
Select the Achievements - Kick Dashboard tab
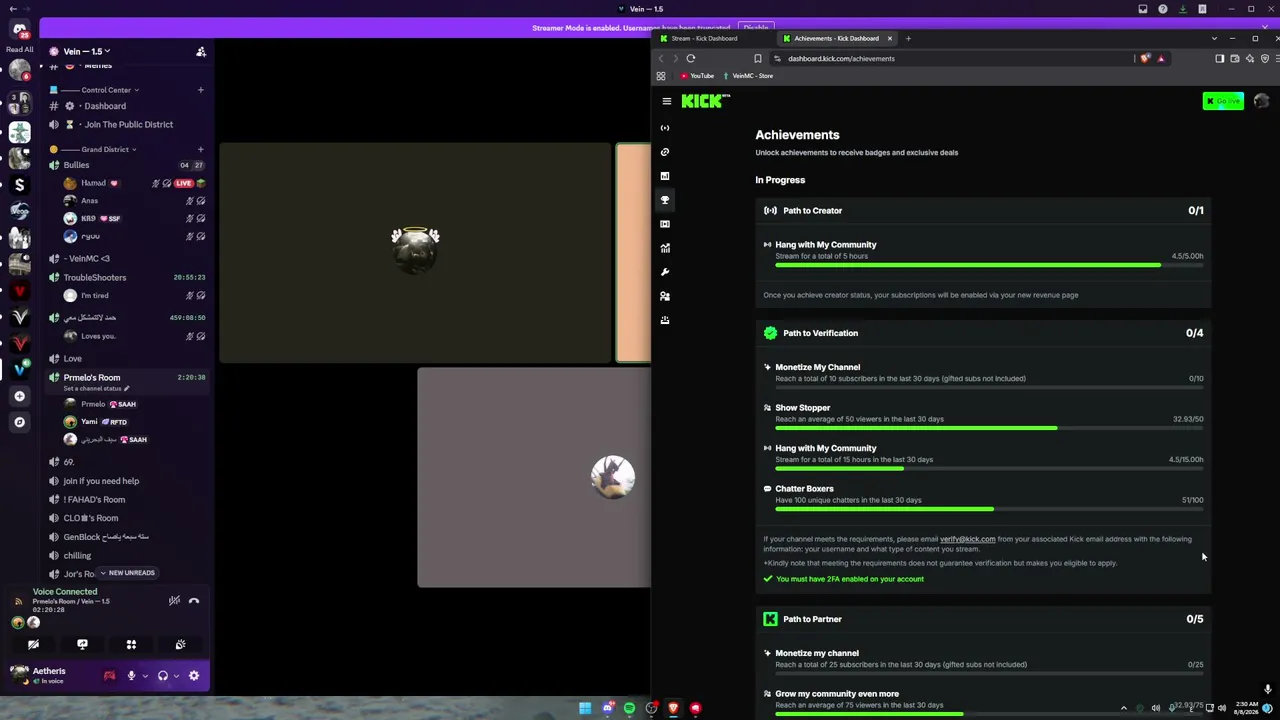(837, 38)
